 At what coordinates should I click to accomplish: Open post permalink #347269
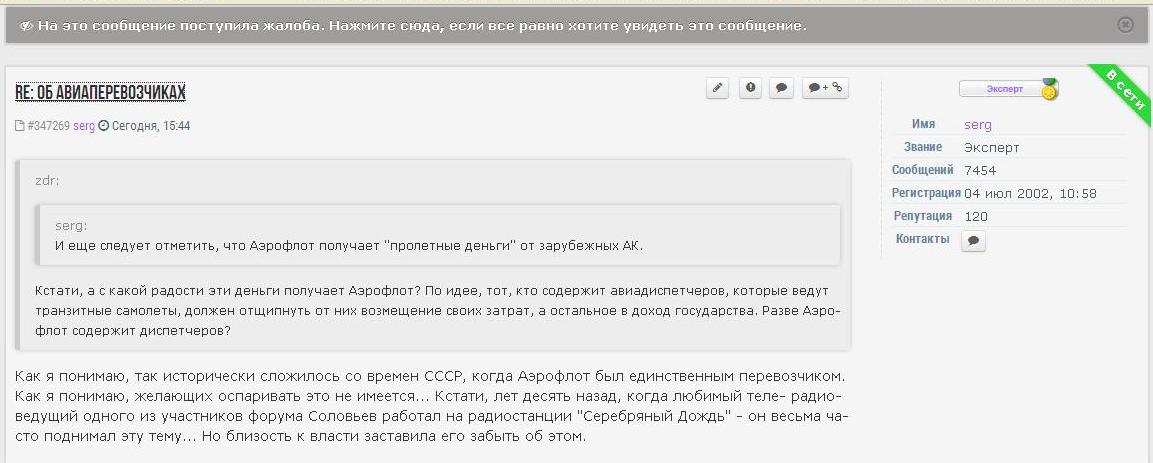click(48, 126)
